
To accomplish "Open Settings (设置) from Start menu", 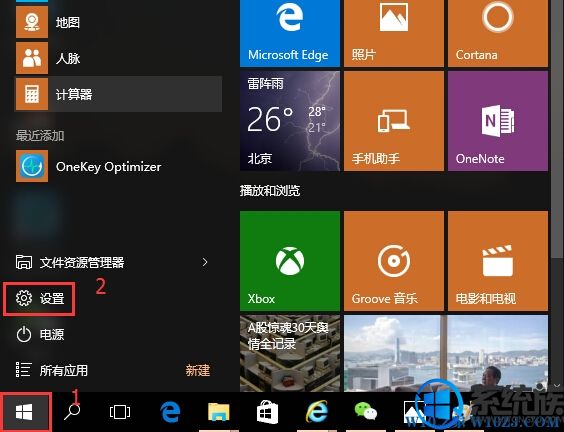I will click(x=40, y=299).
